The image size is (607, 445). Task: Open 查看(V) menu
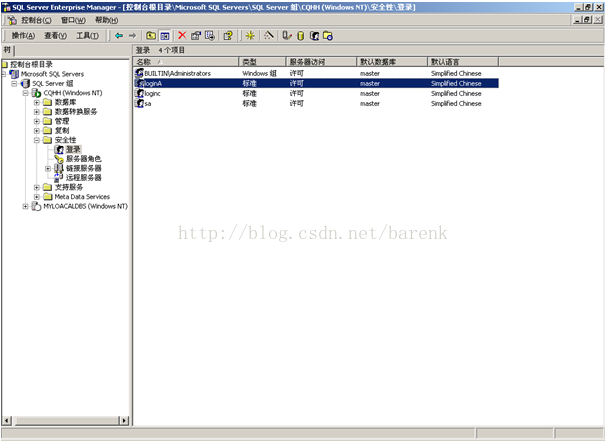coord(55,36)
